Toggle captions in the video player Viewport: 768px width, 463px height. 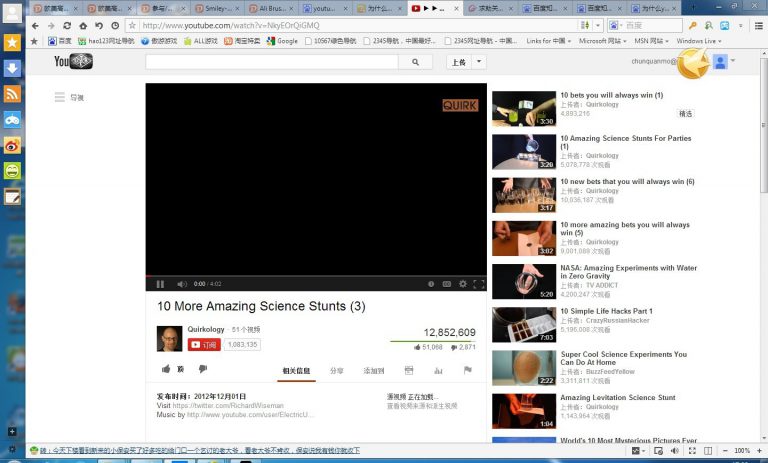coord(446,284)
